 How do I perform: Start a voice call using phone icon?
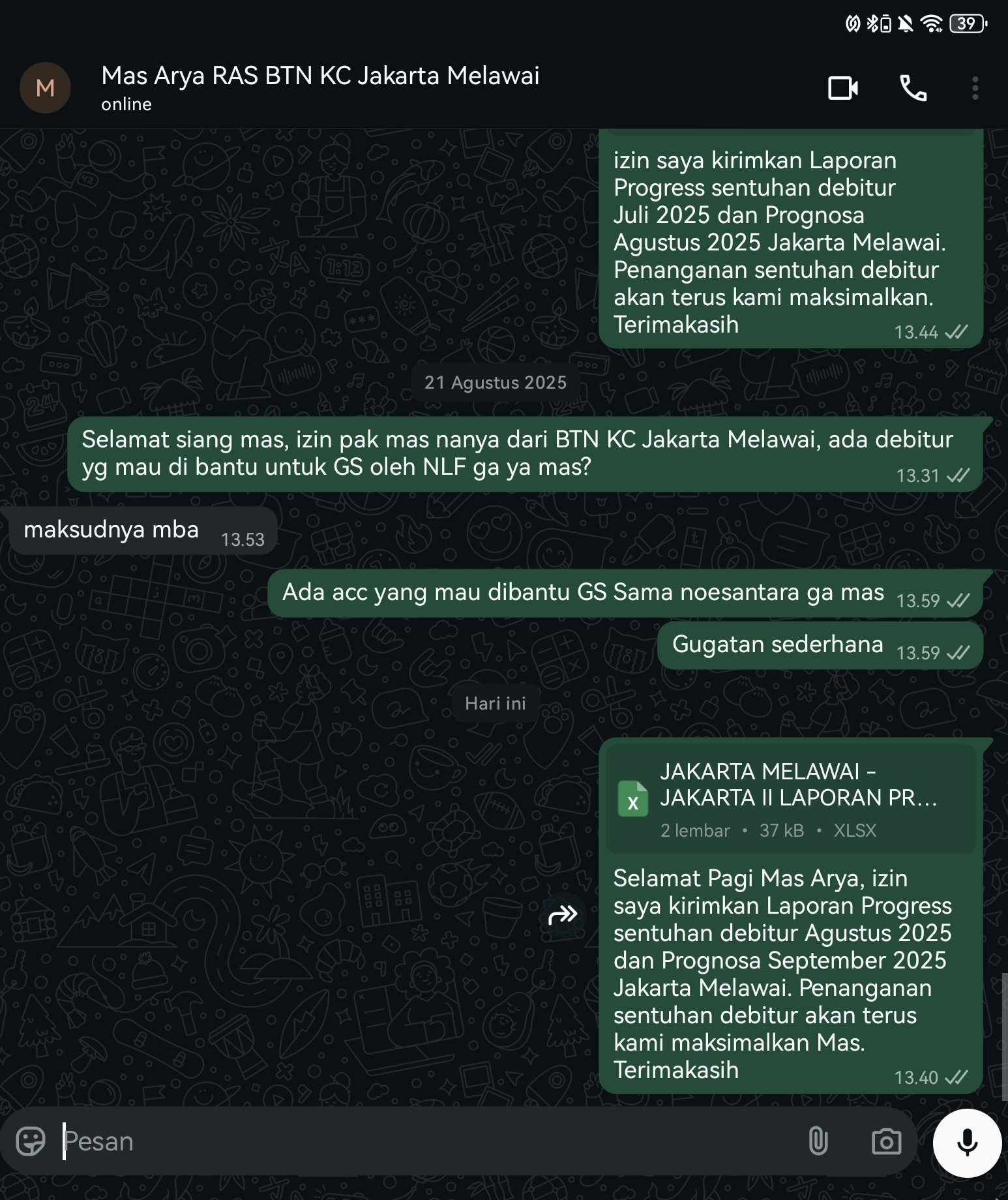(913, 88)
